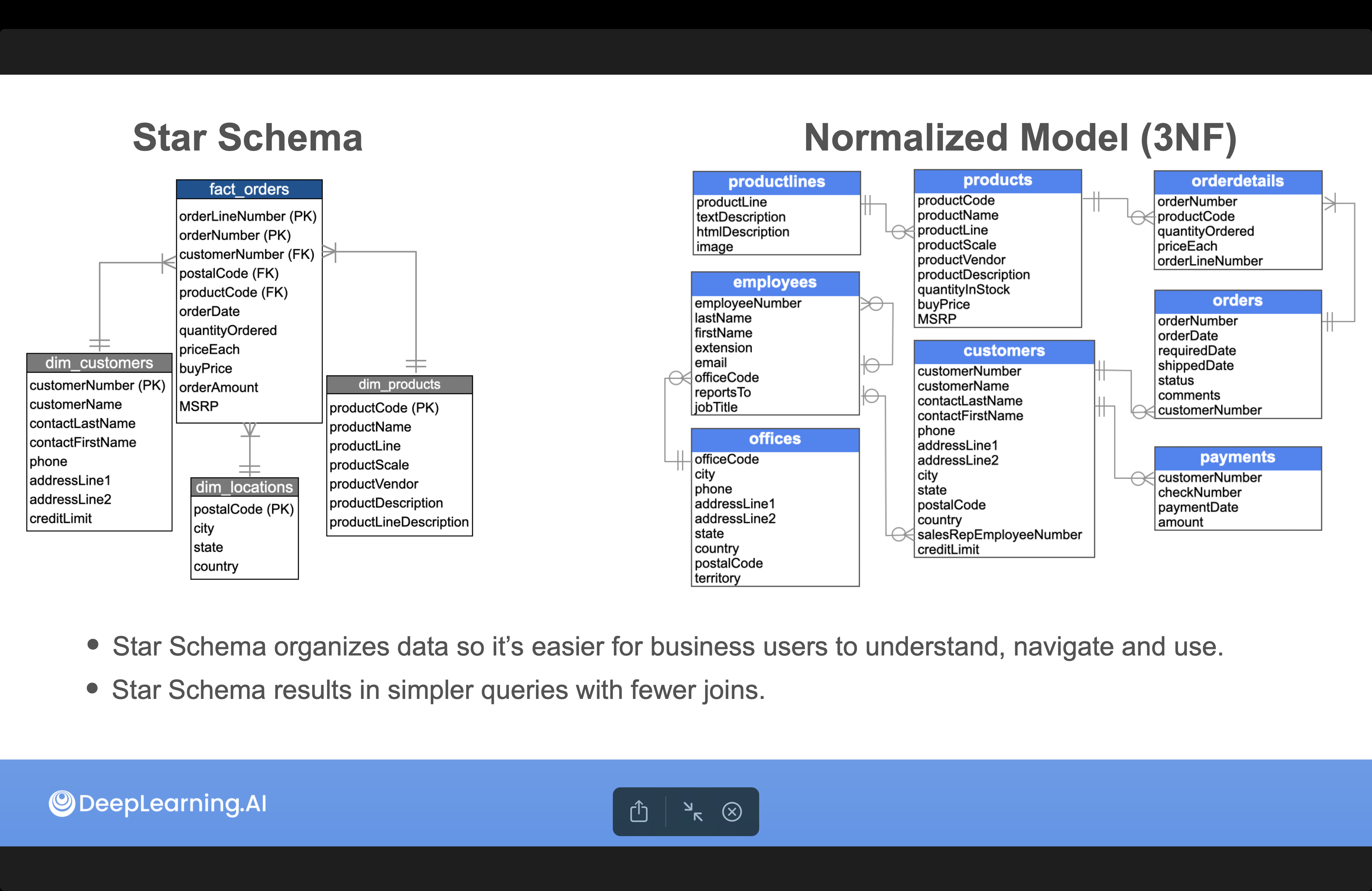Click the offices table header
Image resolution: width=1372 pixels, height=891 pixels.
click(x=775, y=439)
